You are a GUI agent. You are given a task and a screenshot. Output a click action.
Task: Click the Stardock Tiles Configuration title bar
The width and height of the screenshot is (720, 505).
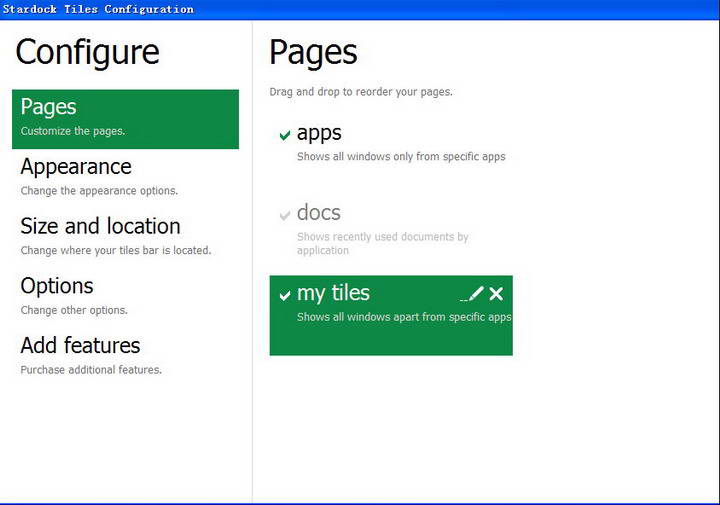(x=360, y=10)
